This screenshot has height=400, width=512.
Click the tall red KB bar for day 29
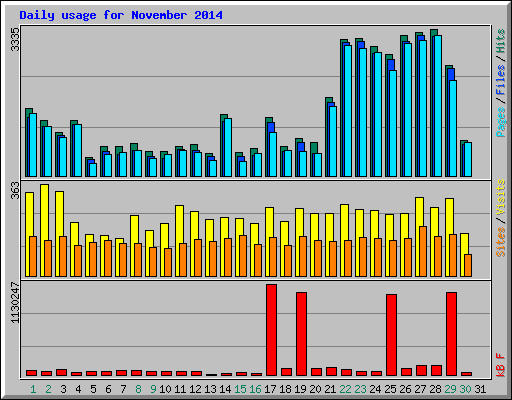tap(451, 334)
